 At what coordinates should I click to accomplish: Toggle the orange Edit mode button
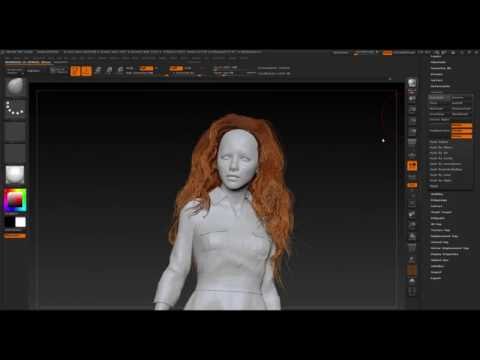[x=75, y=71]
